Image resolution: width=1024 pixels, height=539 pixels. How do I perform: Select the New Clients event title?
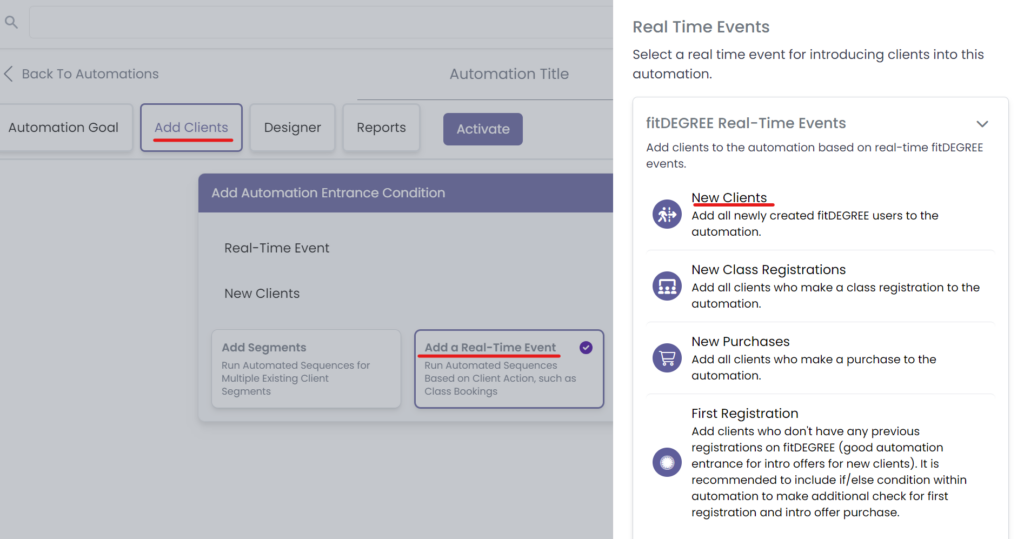(729, 198)
